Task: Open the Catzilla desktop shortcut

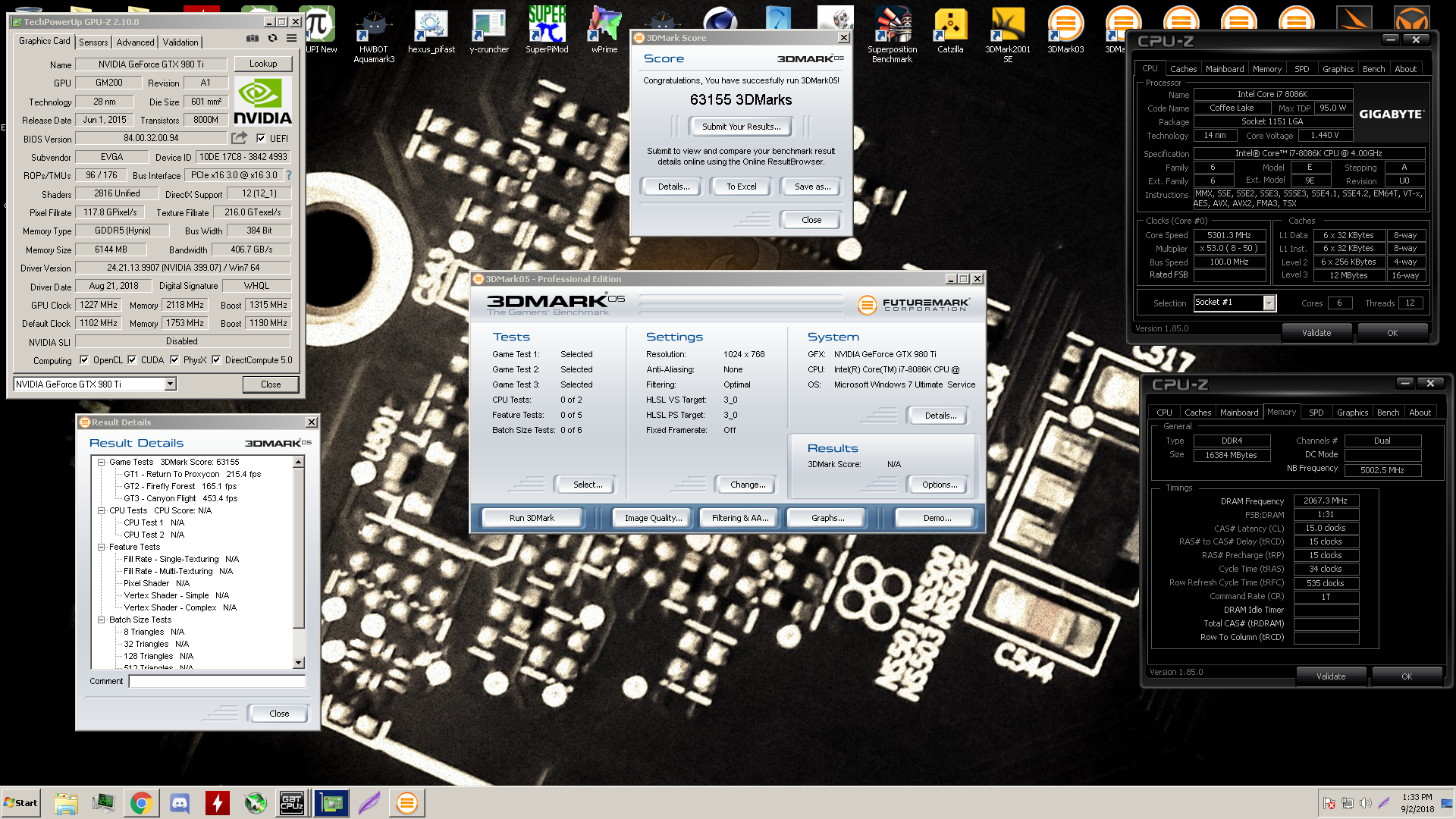Action: (950, 30)
